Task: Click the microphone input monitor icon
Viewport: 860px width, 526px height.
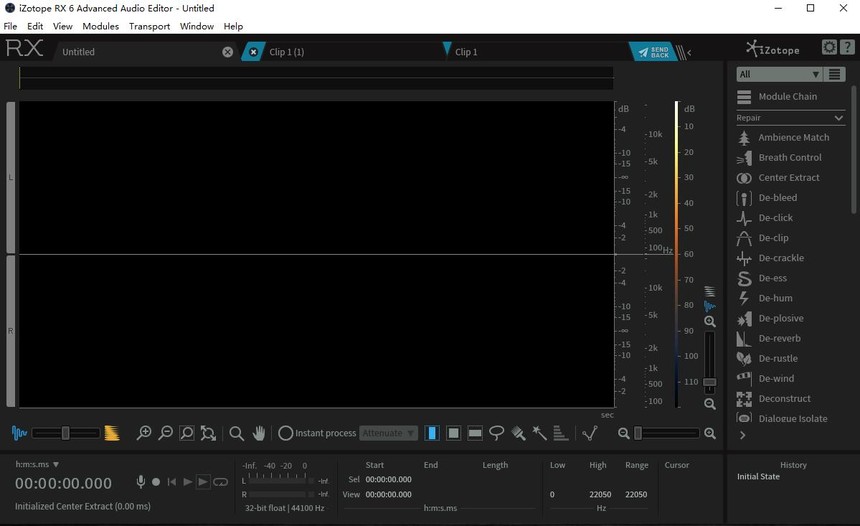Action: [x=141, y=482]
